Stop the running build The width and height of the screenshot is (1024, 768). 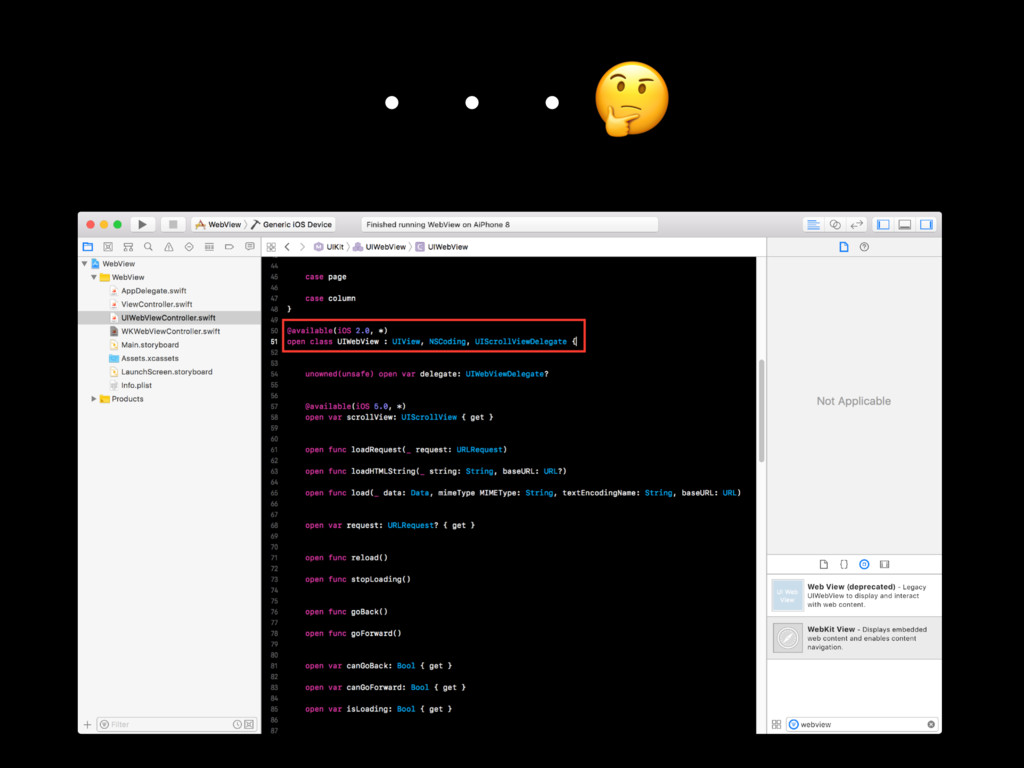173,224
